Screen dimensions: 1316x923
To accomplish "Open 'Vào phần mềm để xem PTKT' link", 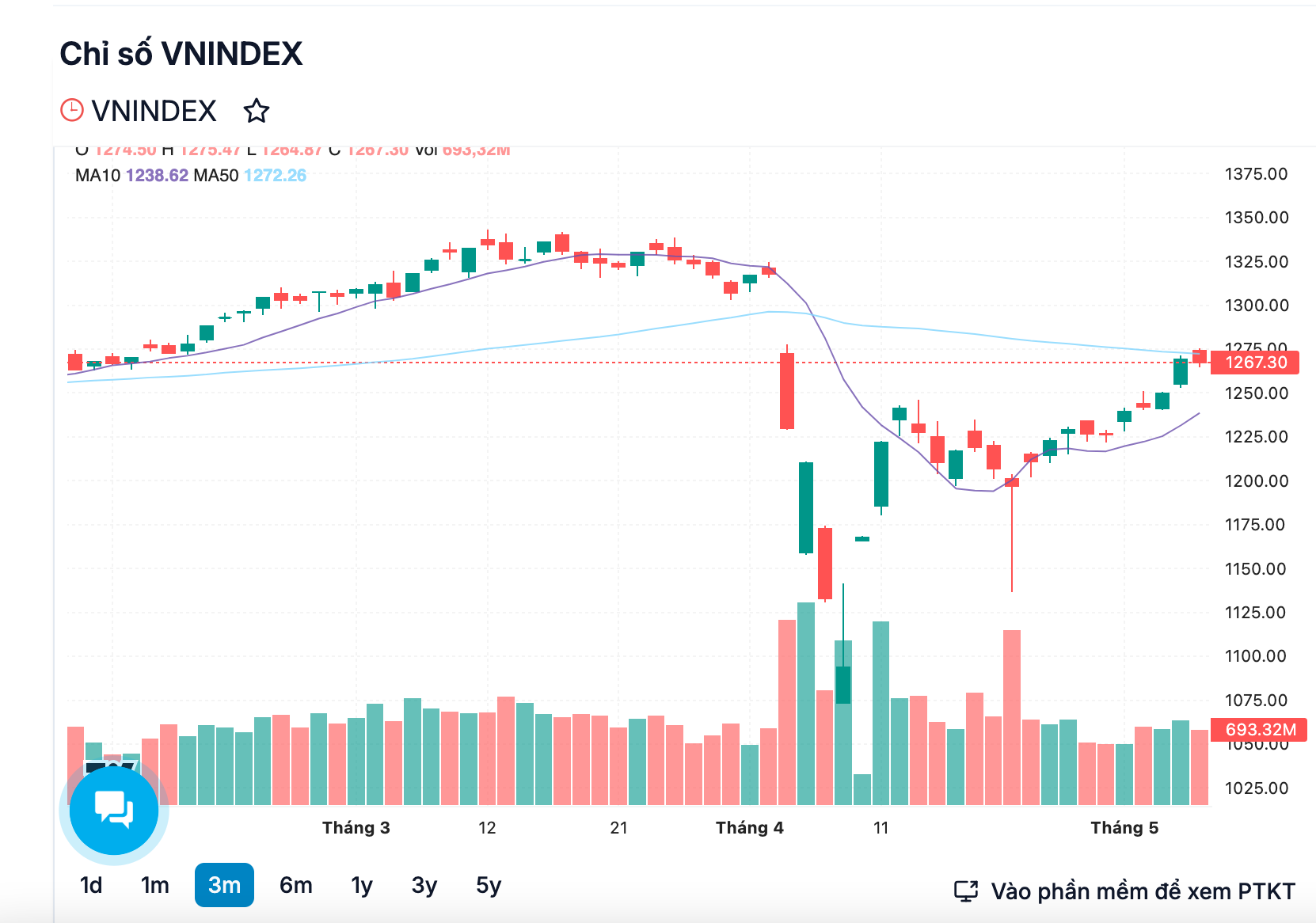I will point(1143,891).
